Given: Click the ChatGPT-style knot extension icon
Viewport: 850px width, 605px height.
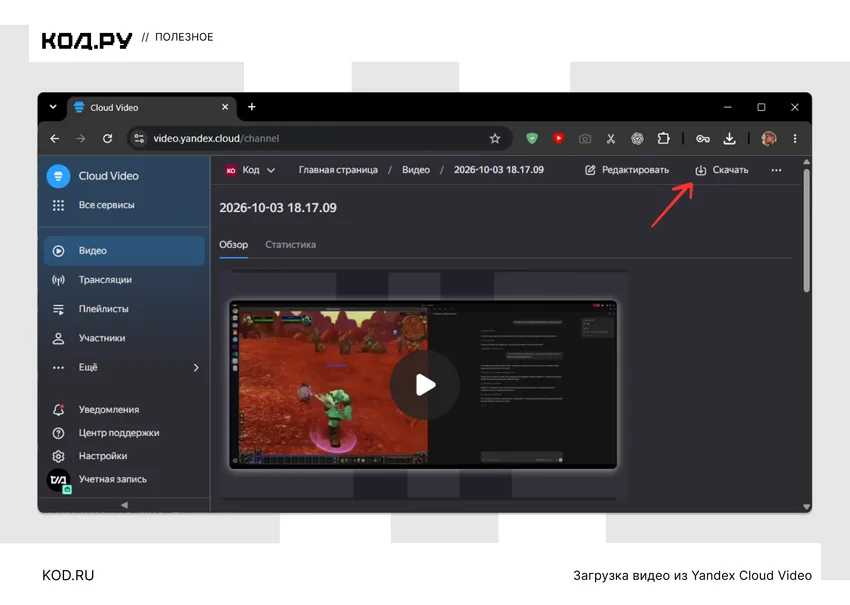Looking at the screenshot, I should 638,139.
